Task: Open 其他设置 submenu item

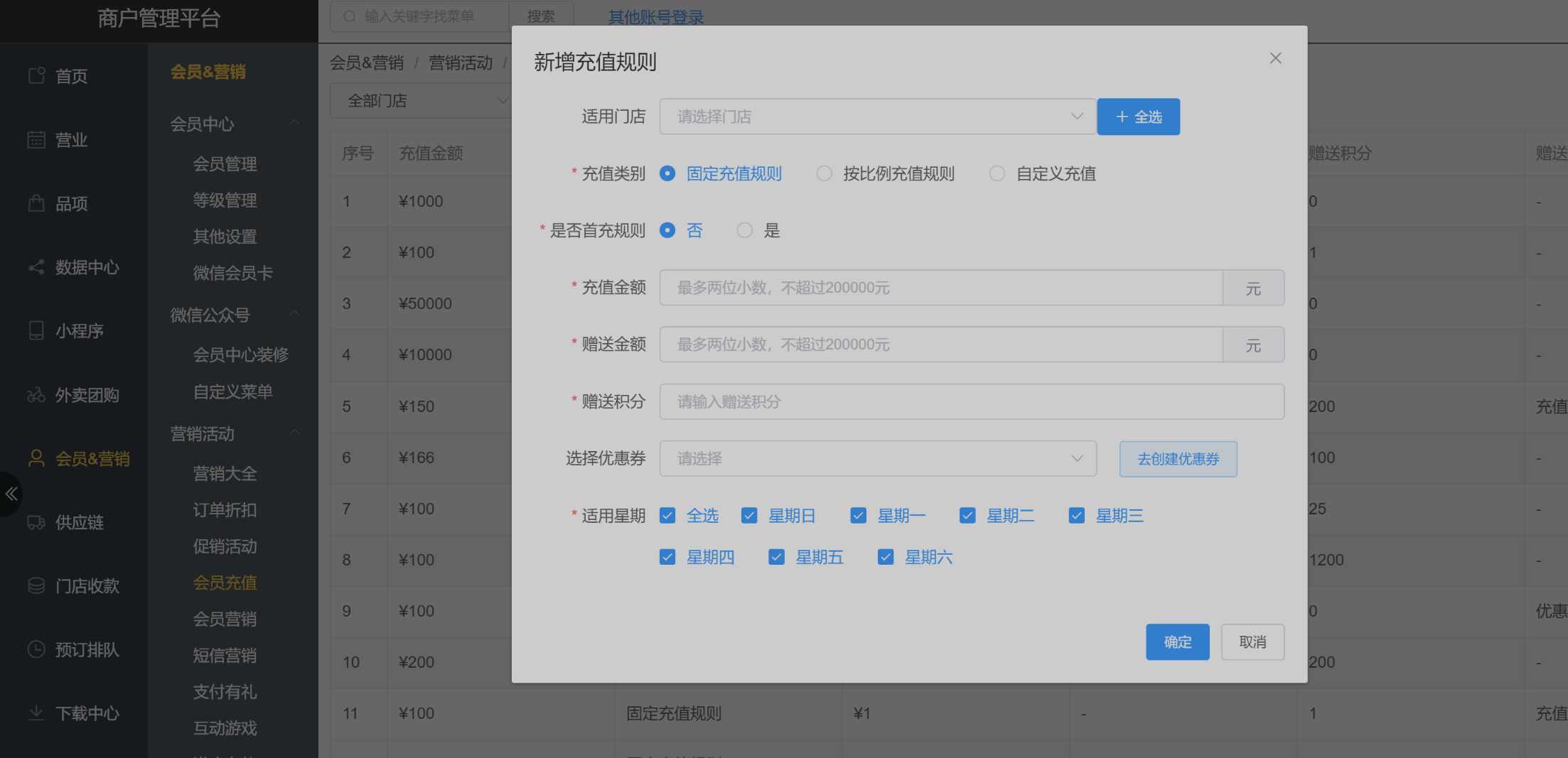Action: point(225,237)
